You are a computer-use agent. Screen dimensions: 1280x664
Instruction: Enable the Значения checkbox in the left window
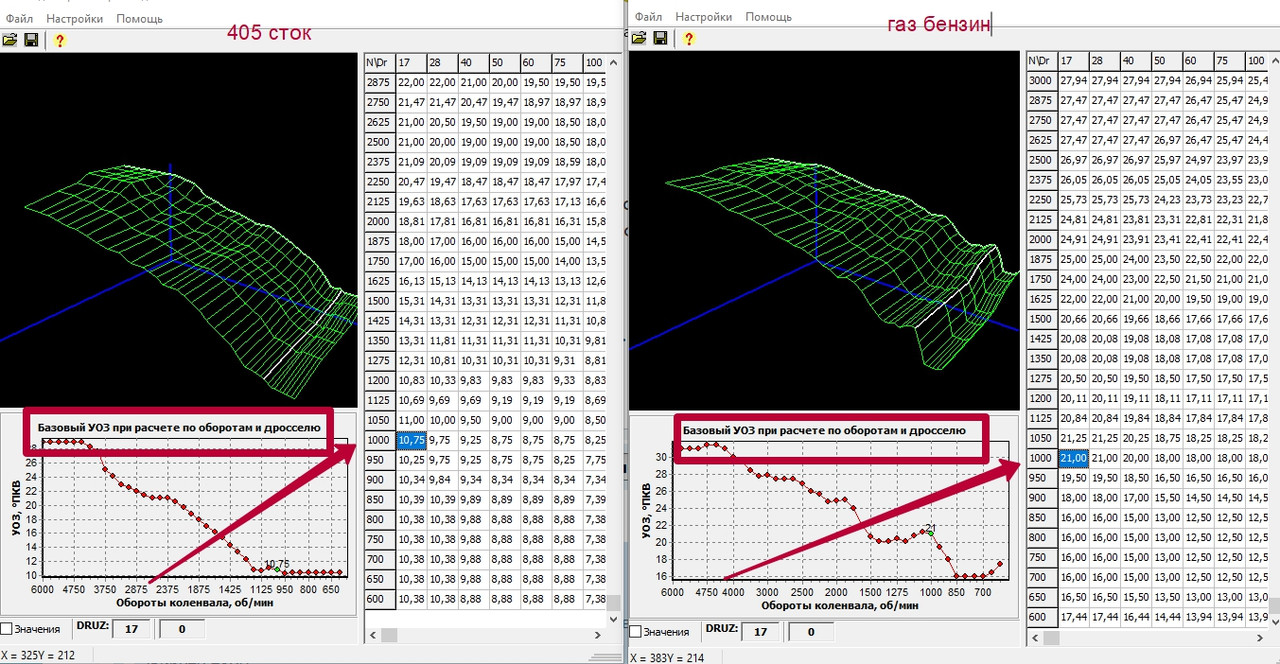click(x=7, y=629)
